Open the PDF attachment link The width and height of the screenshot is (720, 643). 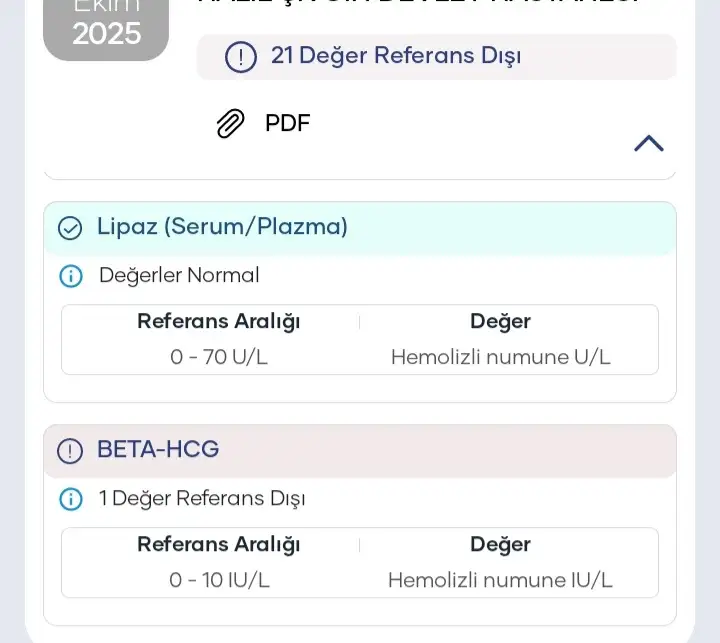pyautogui.click(x=287, y=123)
